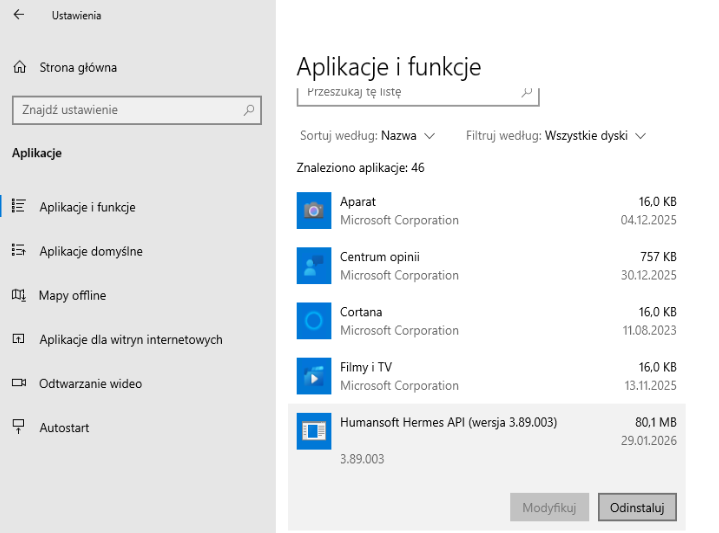719x533 pixels.
Task: Click the Strona główna home icon
Action: [19, 68]
